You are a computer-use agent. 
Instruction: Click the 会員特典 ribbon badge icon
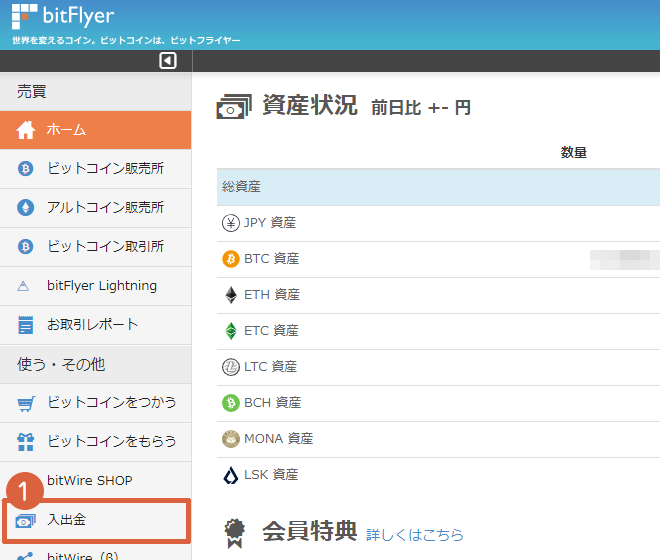(234, 533)
